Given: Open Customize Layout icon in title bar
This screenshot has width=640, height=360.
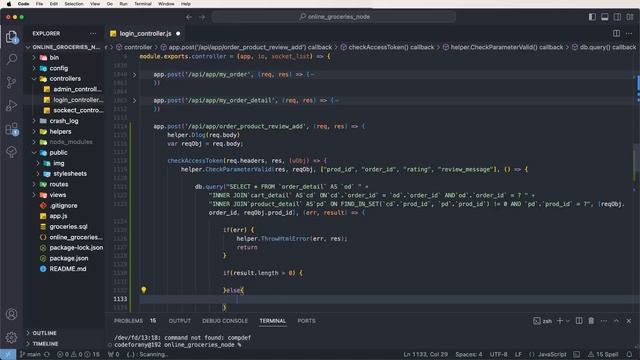Looking at the screenshot, I should pos(630,17).
